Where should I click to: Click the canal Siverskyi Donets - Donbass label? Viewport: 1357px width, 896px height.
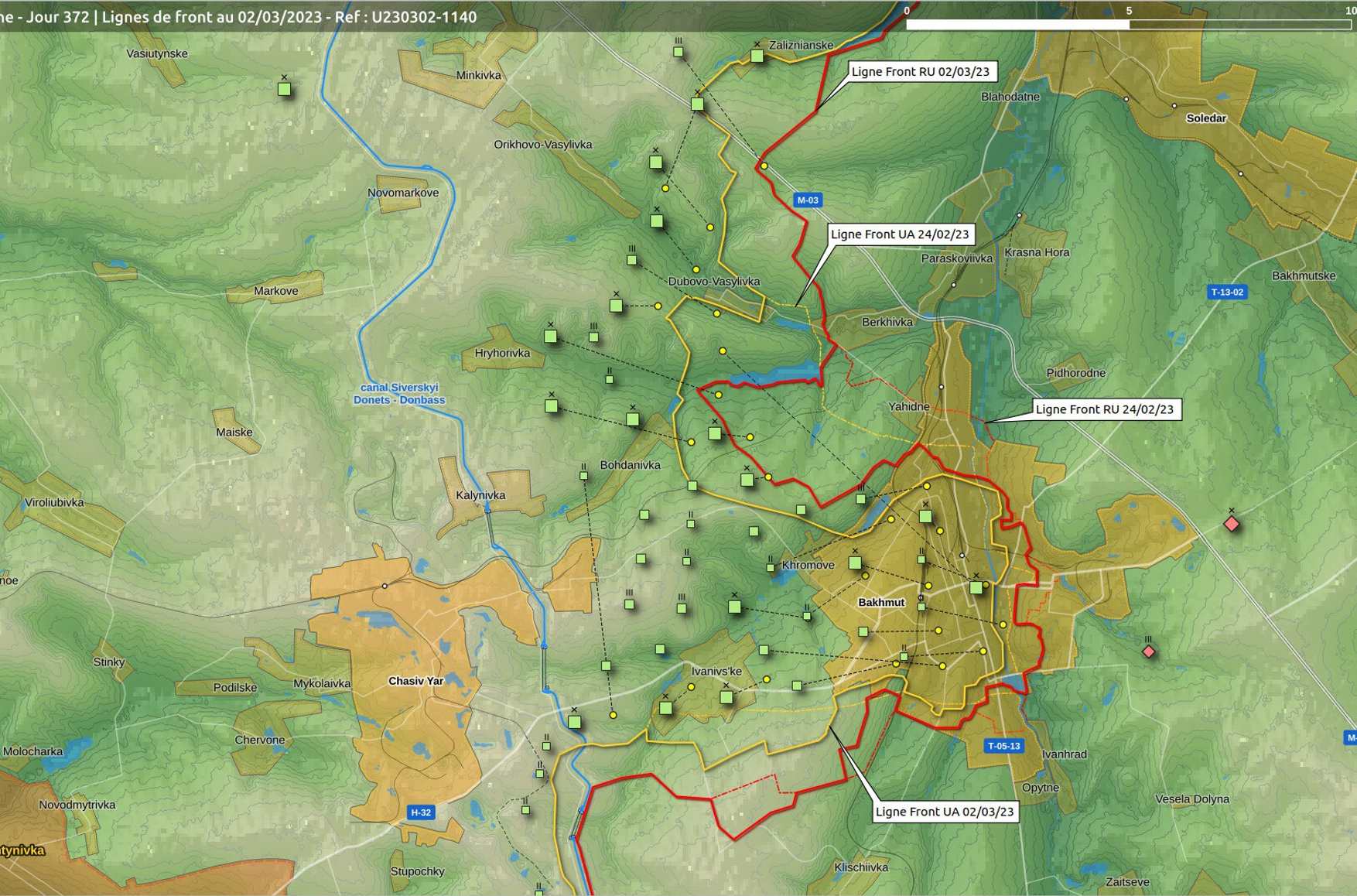tap(399, 394)
